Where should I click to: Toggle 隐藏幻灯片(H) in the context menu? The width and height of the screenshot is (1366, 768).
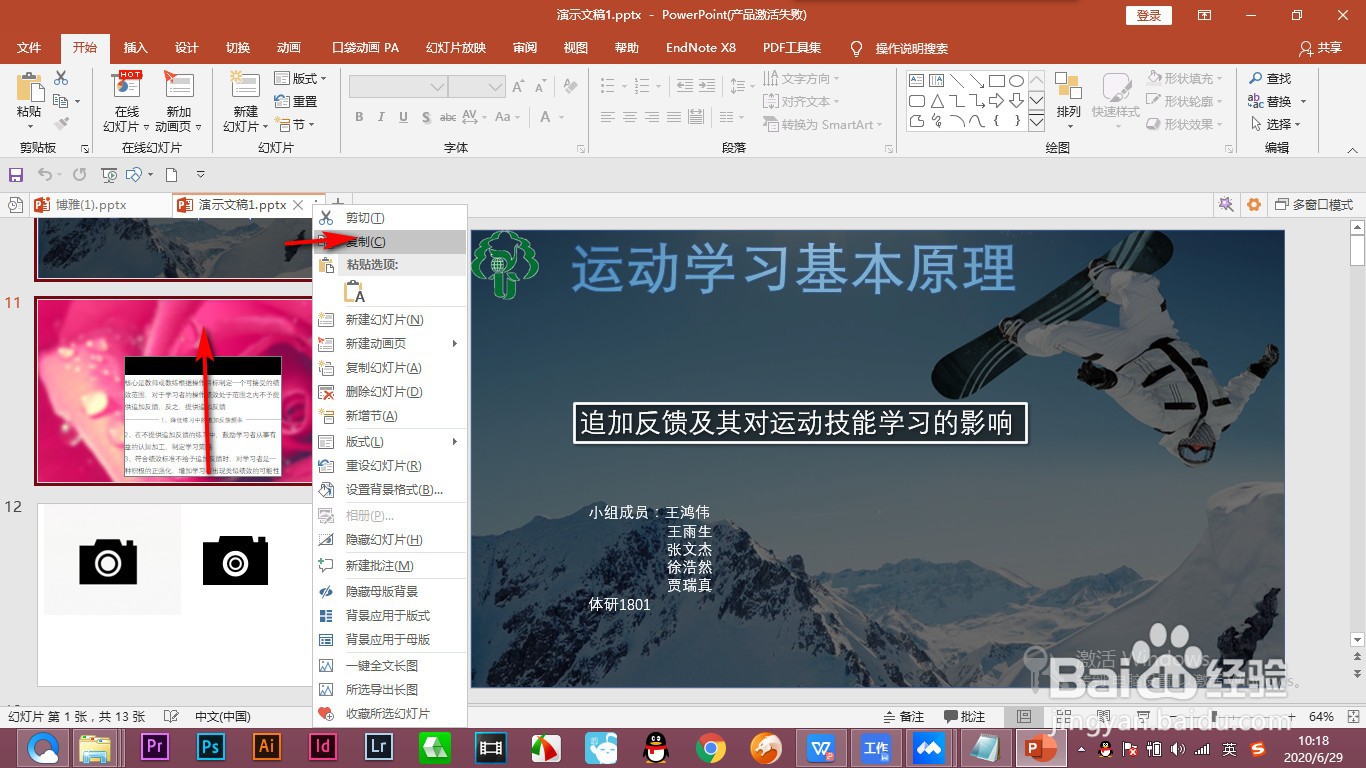[390, 540]
